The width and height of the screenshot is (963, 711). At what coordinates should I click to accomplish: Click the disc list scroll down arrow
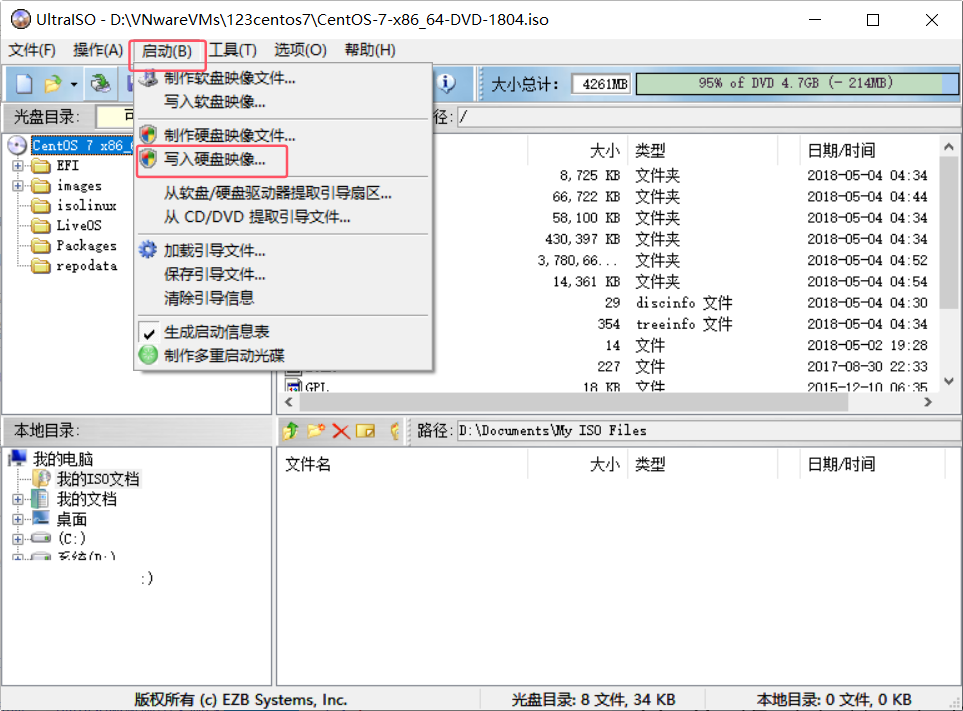pos(949,381)
